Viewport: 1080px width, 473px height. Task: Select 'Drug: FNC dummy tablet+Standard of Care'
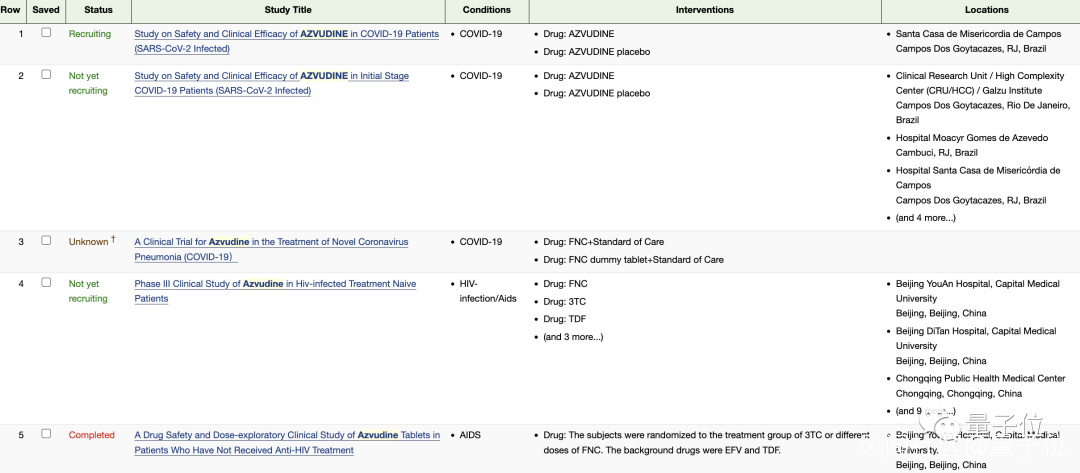point(634,260)
